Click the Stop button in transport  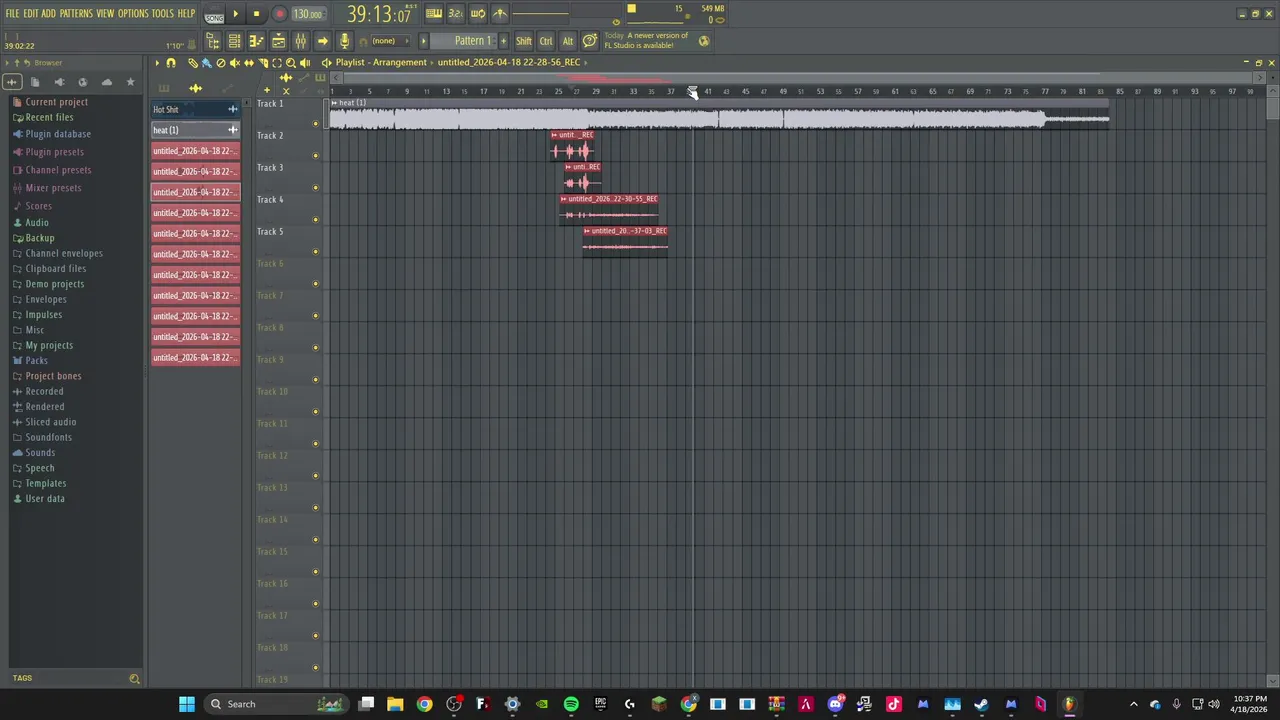pos(256,14)
